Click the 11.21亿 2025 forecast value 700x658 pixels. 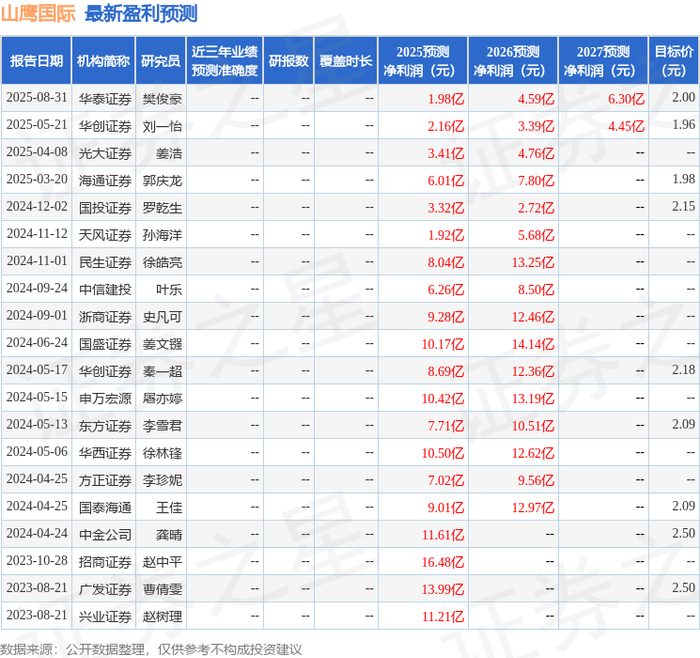(443, 616)
